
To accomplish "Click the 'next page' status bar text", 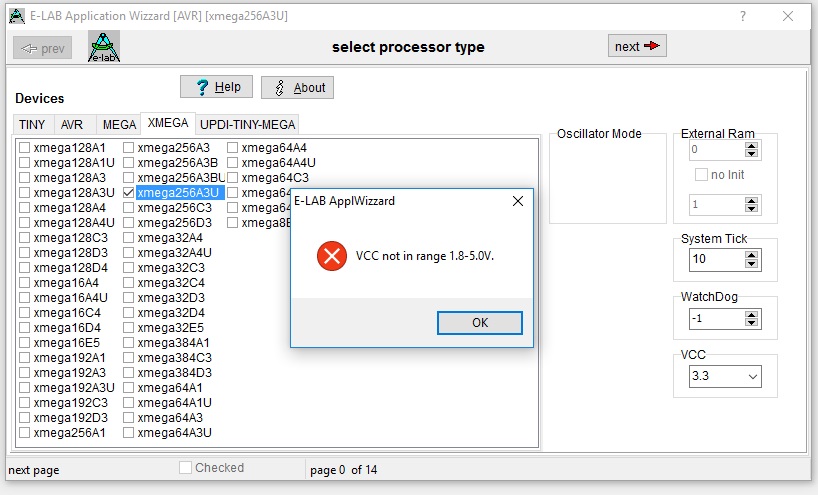I will pyautogui.click(x=34, y=470).
